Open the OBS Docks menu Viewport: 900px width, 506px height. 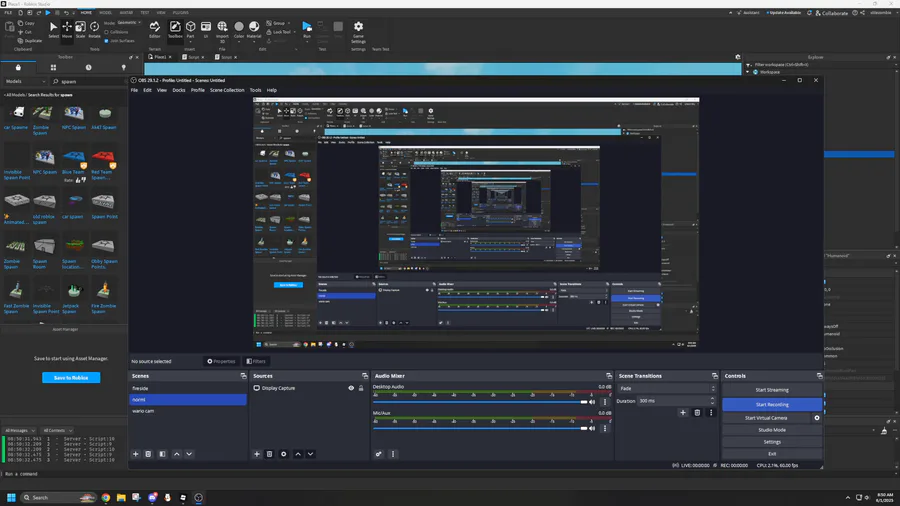[x=179, y=90]
